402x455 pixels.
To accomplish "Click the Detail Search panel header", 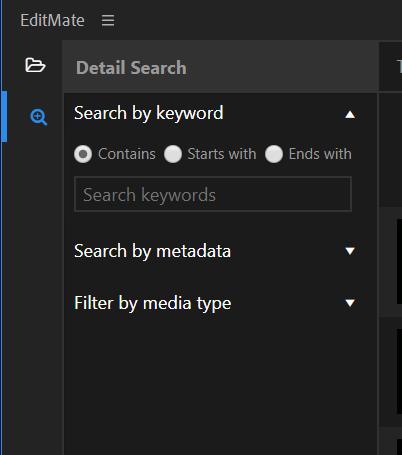I will (x=131, y=68).
